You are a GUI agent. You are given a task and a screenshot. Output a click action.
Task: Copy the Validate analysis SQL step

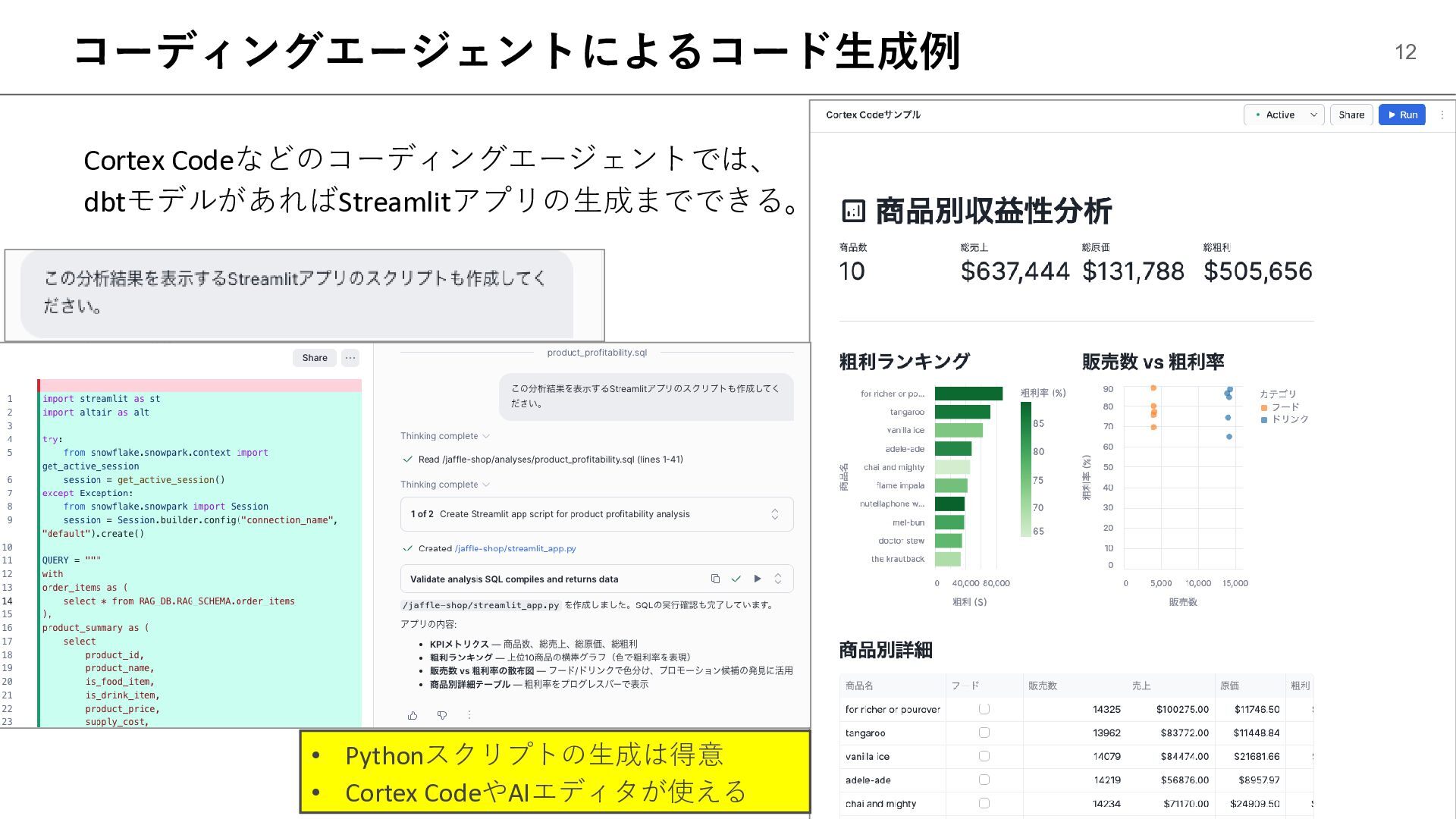[x=715, y=579]
